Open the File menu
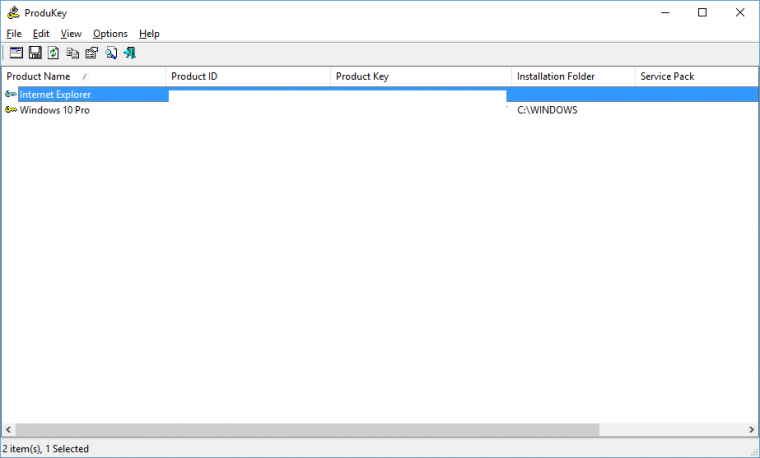The width and height of the screenshot is (760, 458). [14, 33]
